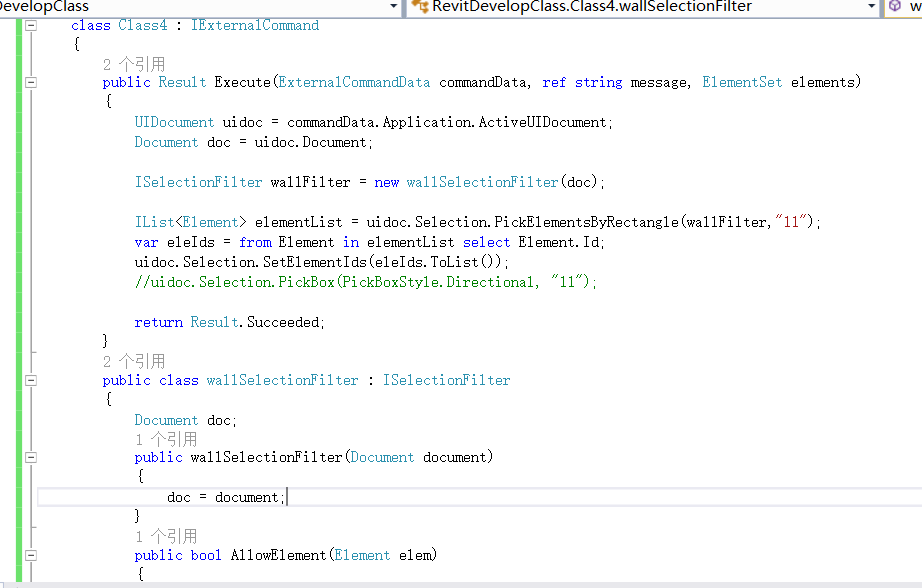Click the 'ref string message' parameter
The width and height of the screenshot is (922, 588).
(614, 82)
